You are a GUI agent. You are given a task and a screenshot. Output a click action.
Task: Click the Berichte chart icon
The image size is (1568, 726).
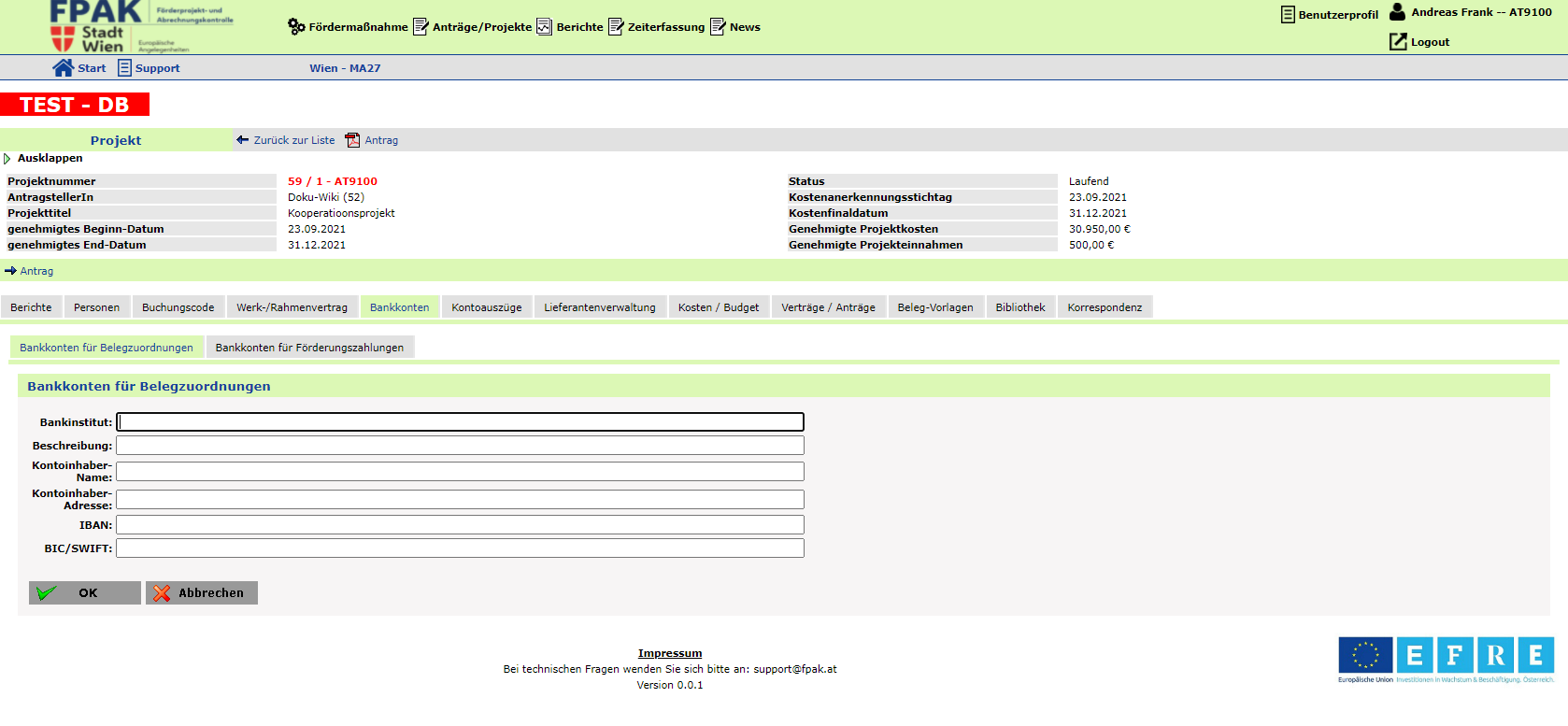(x=544, y=26)
